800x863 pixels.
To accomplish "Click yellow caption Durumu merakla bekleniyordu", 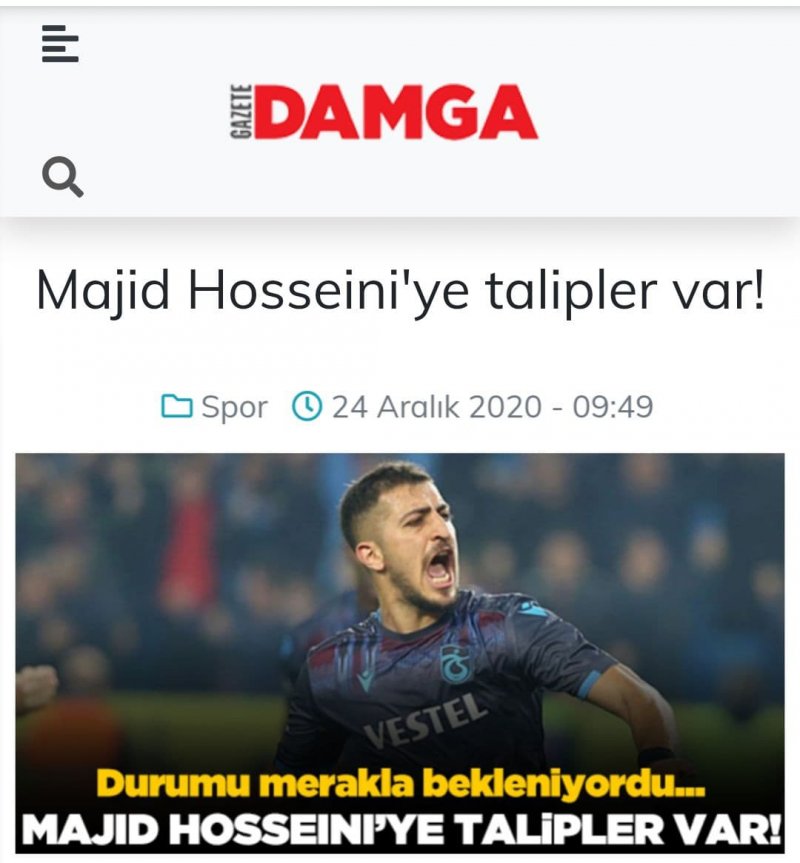I will pyautogui.click(x=401, y=783).
